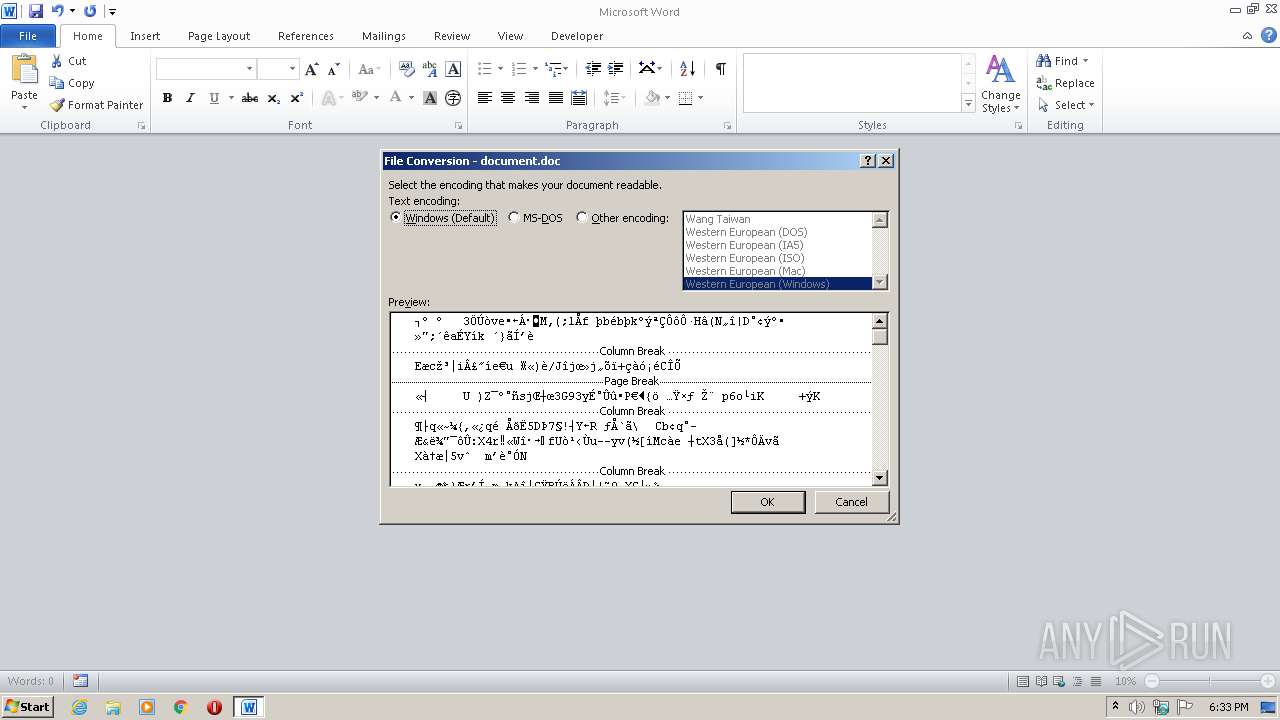Open the font size dropdown

coord(292,69)
